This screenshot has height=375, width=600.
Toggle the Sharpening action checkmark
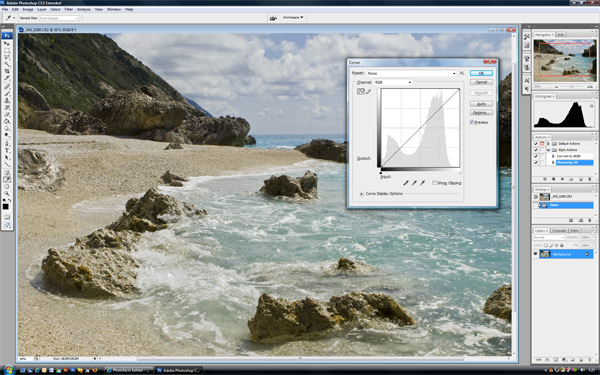pos(536,163)
